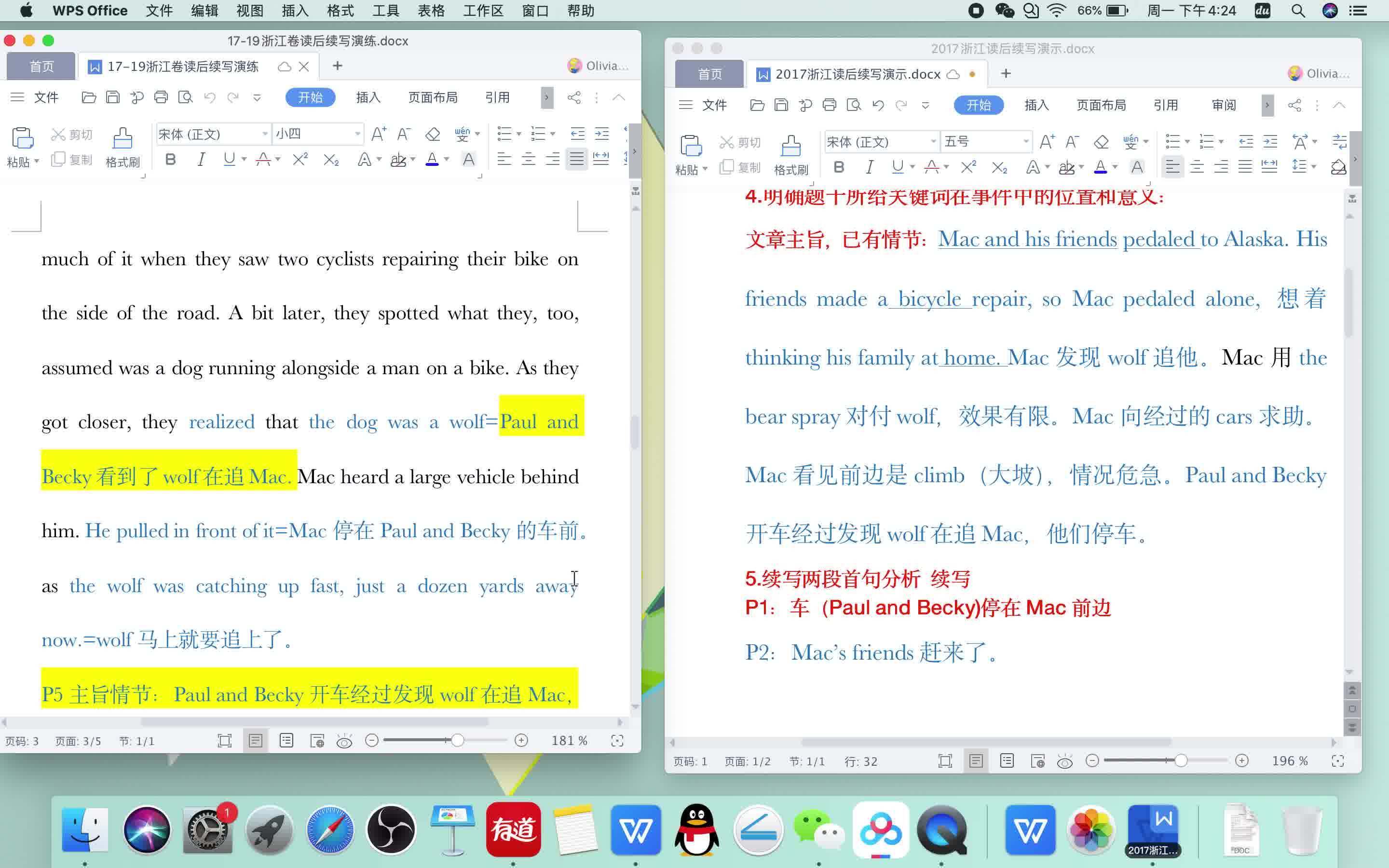Screen dimensions: 1389x868
Task: Click the 开始 button in right ribbon
Action: (978, 106)
